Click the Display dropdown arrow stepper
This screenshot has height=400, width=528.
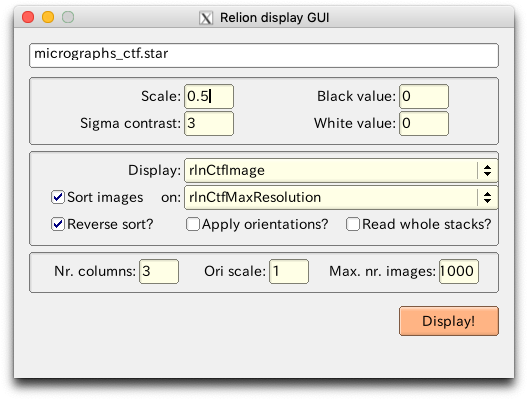(x=487, y=170)
